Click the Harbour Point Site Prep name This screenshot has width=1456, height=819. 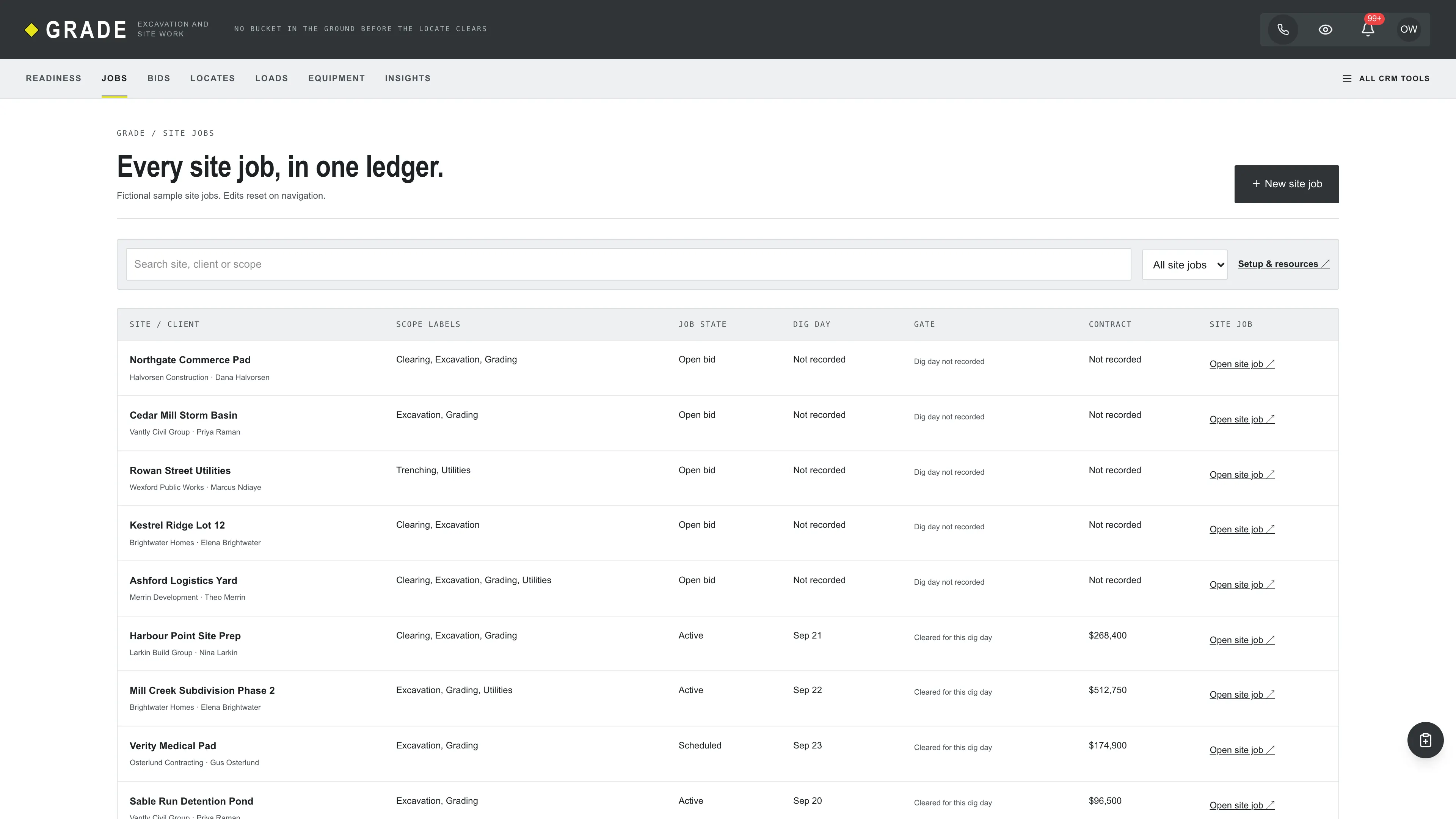point(185,636)
